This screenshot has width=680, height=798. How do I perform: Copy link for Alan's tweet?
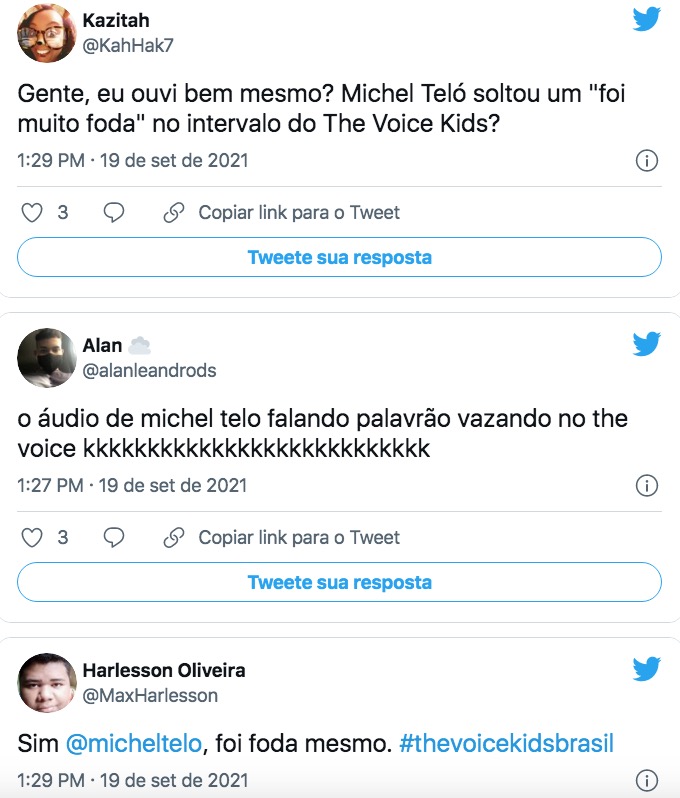click(282, 538)
